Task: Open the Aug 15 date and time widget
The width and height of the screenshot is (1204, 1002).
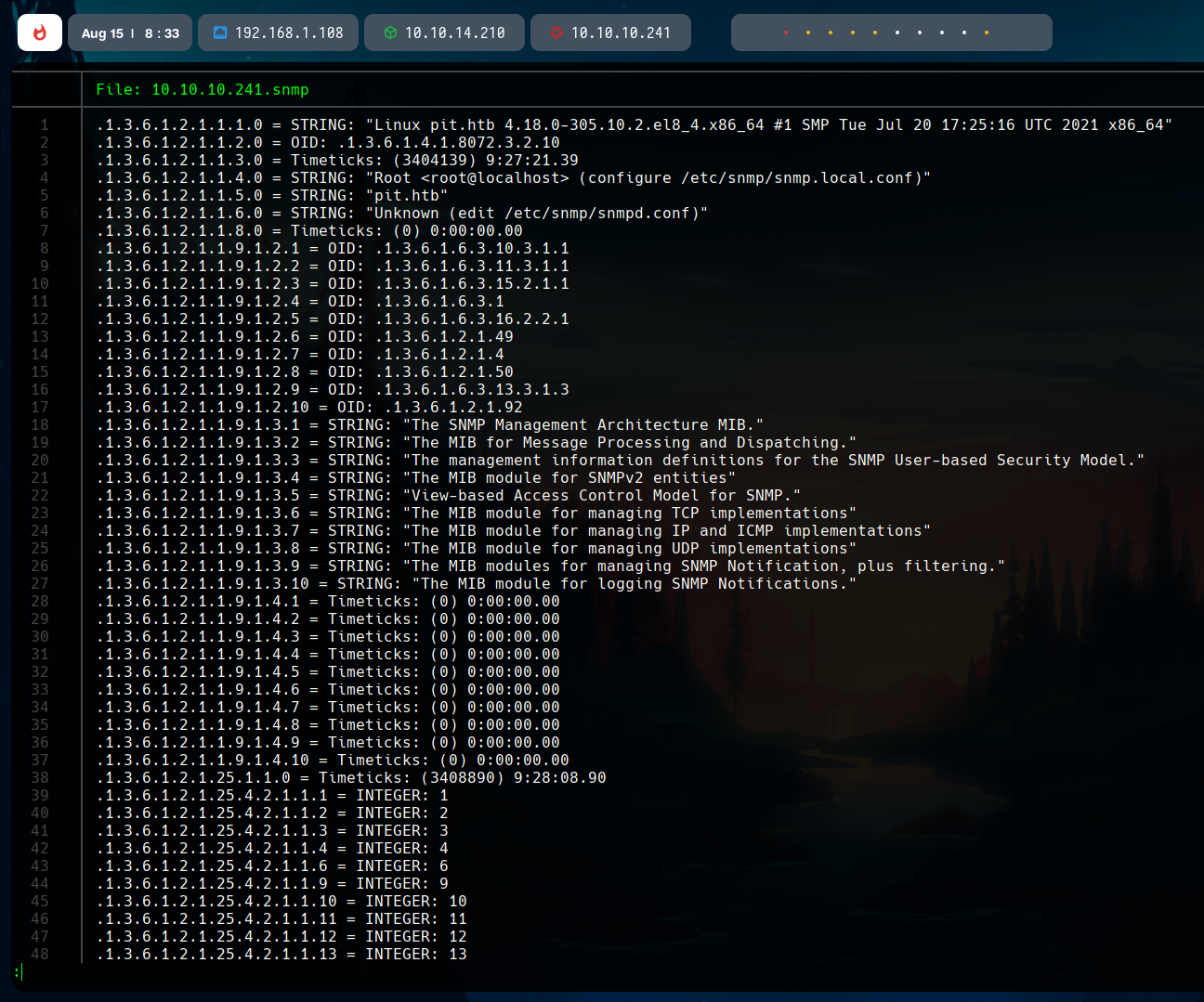Action: 130,33
